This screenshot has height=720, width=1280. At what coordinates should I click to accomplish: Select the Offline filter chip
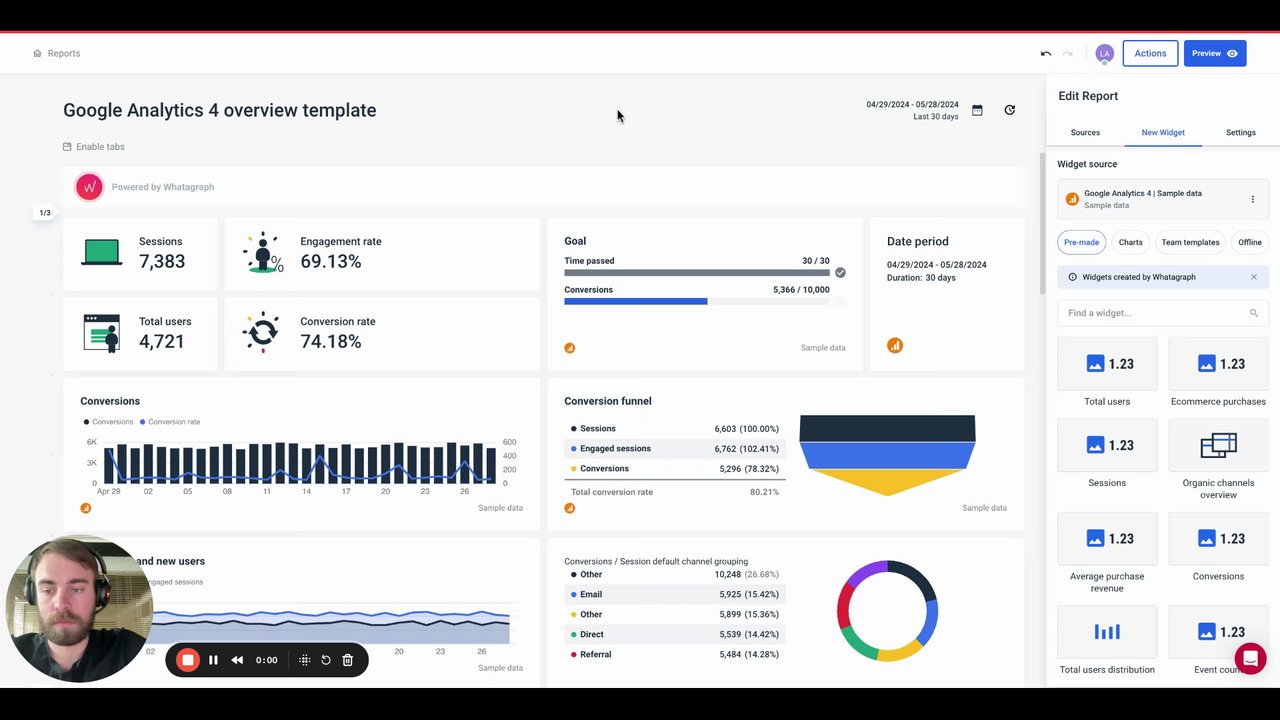[x=1250, y=242]
